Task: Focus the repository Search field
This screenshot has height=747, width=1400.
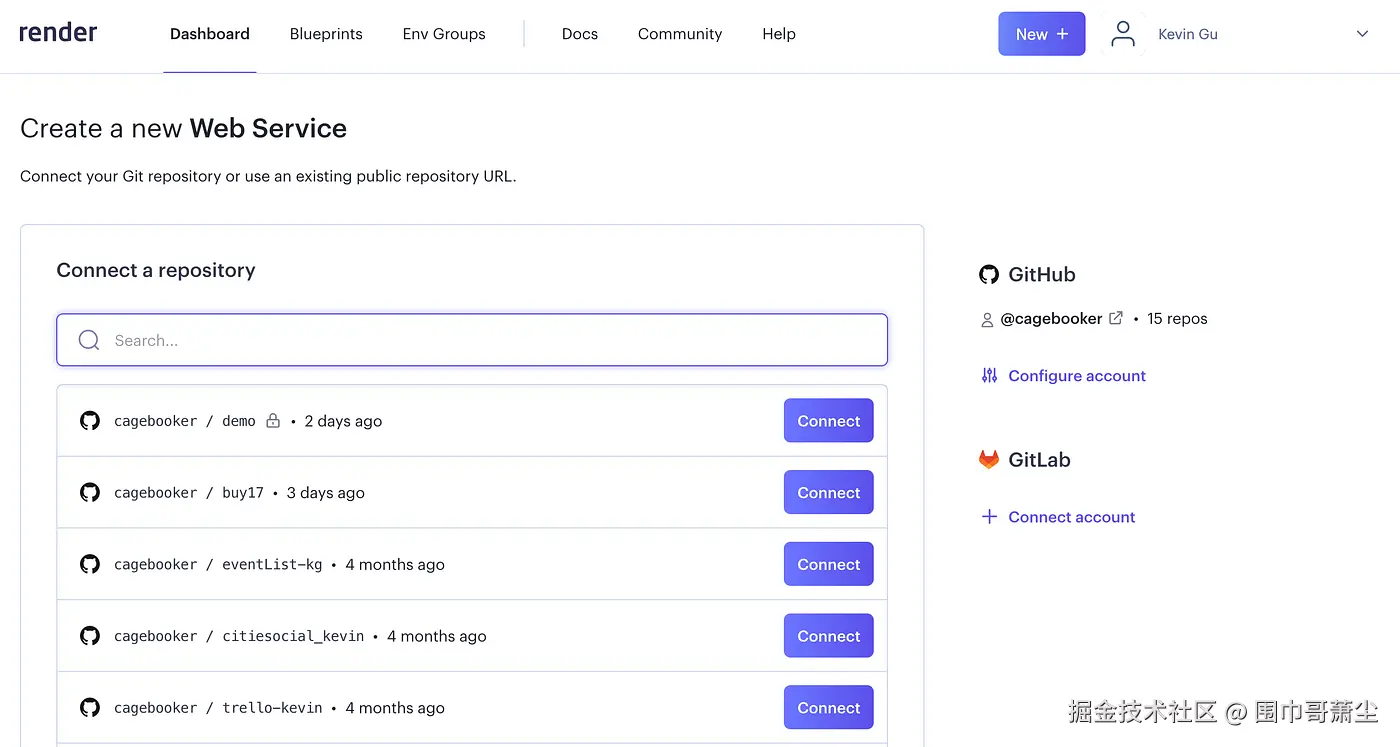Action: 472,340
